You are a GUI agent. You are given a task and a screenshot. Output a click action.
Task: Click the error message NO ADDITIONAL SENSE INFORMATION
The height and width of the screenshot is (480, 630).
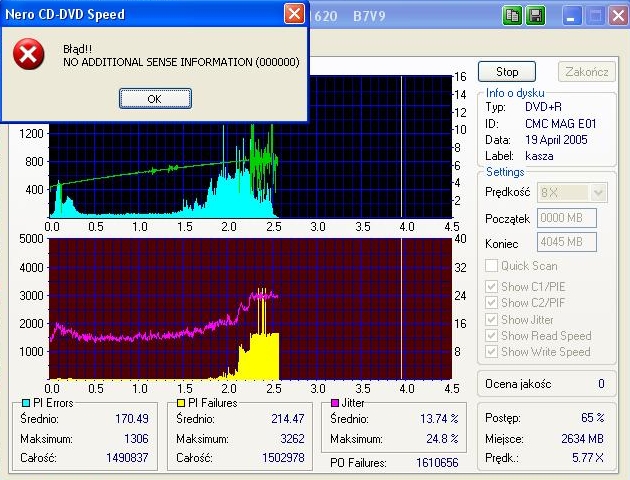(x=181, y=62)
